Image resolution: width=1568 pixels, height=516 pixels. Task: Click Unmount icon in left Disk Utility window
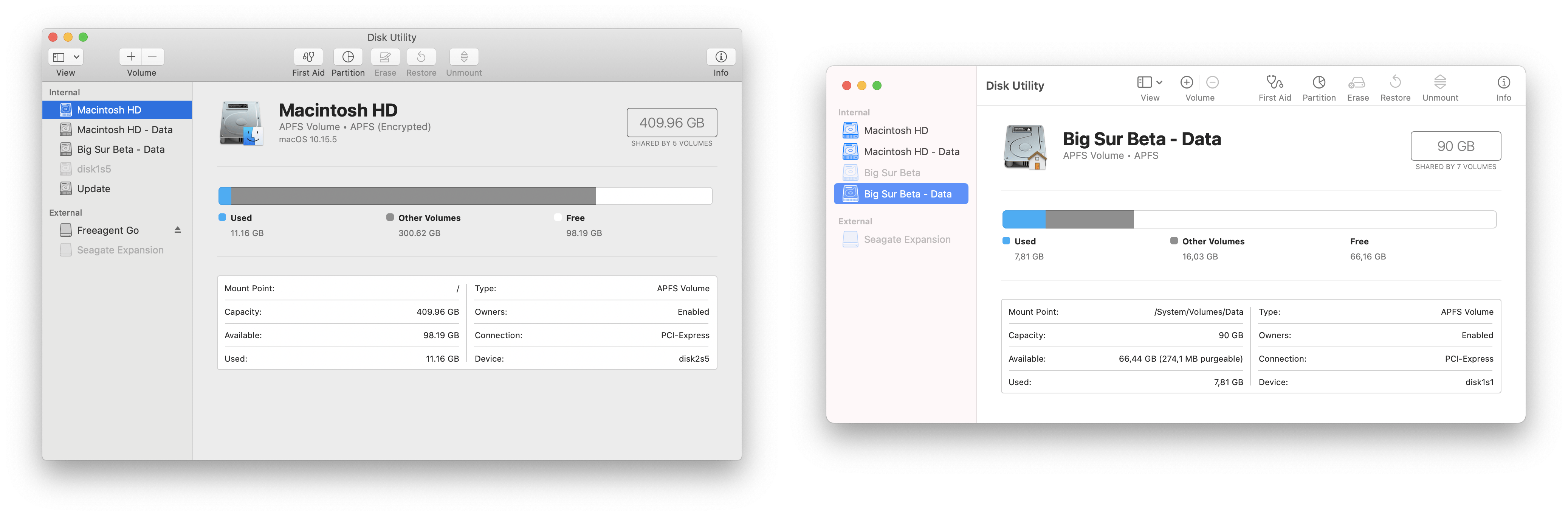pyautogui.click(x=464, y=57)
